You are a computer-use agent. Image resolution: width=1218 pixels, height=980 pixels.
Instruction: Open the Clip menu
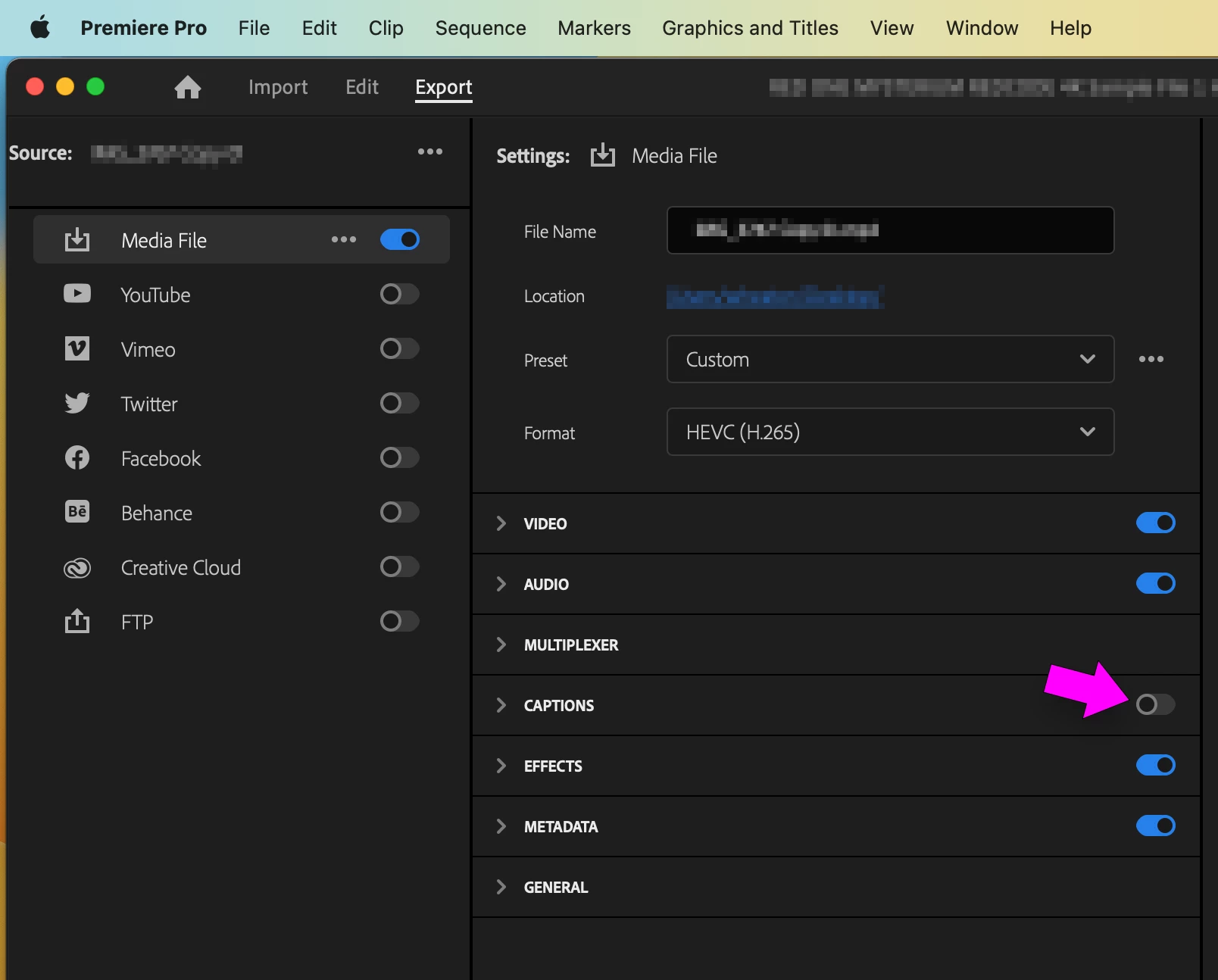pos(386,28)
